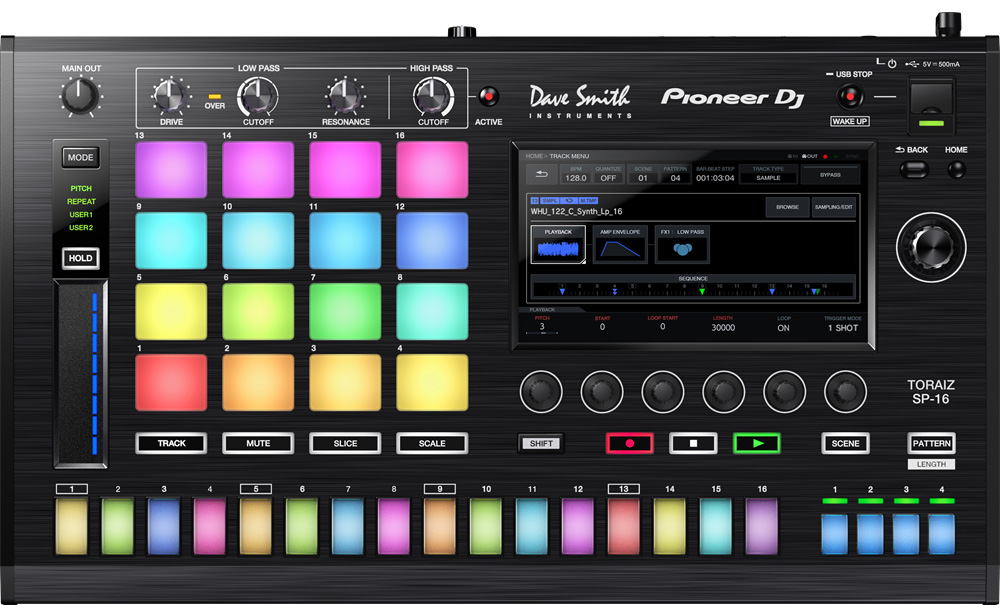Switch pads to SLICE mode
This screenshot has width=1000, height=605.
click(345, 443)
